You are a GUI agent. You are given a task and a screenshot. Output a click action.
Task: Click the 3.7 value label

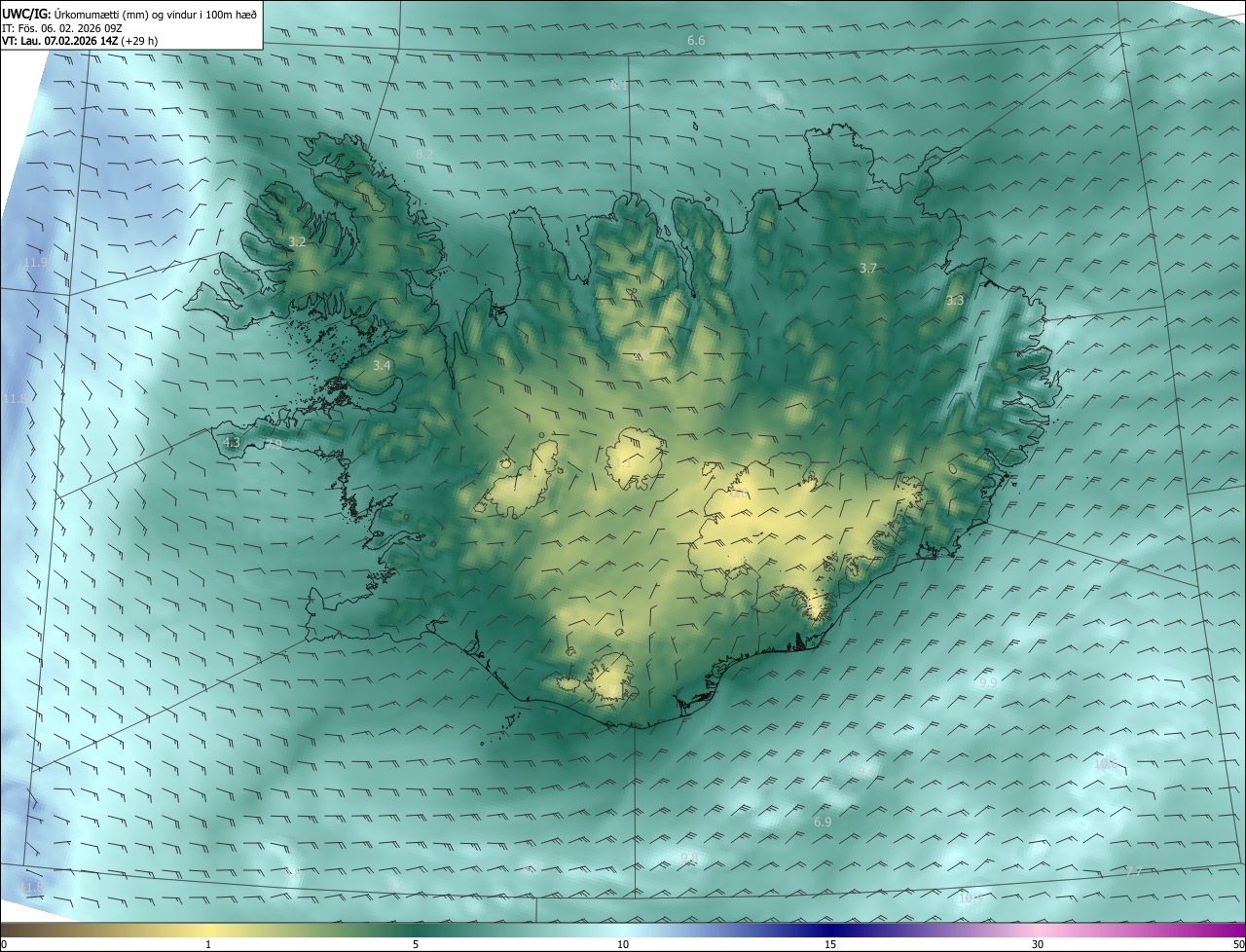(x=868, y=268)
